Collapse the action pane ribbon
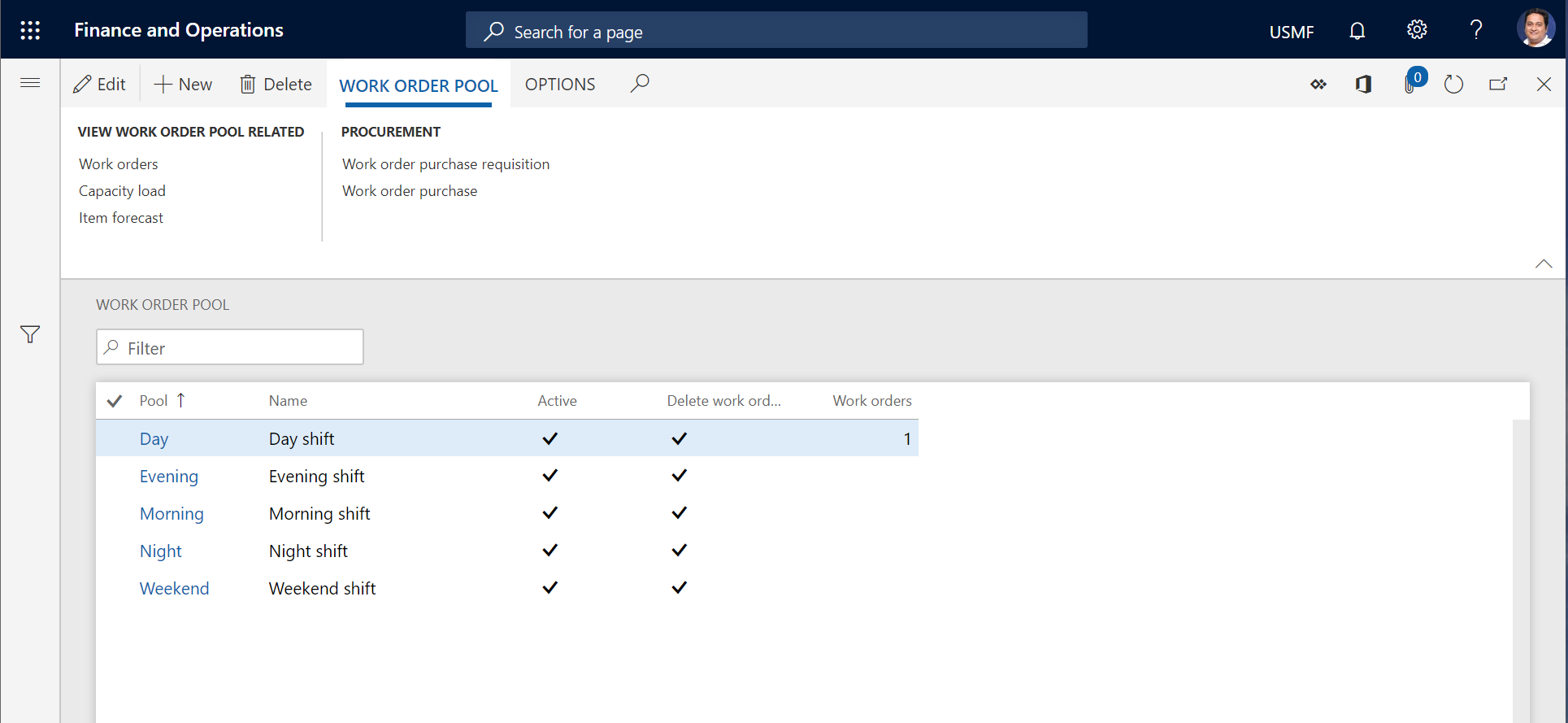The image size is (1568, 723). point(1544,264)
